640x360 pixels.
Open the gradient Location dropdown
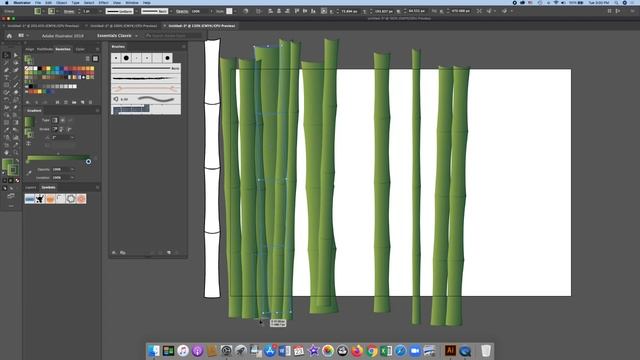click(x=73, y=178)
